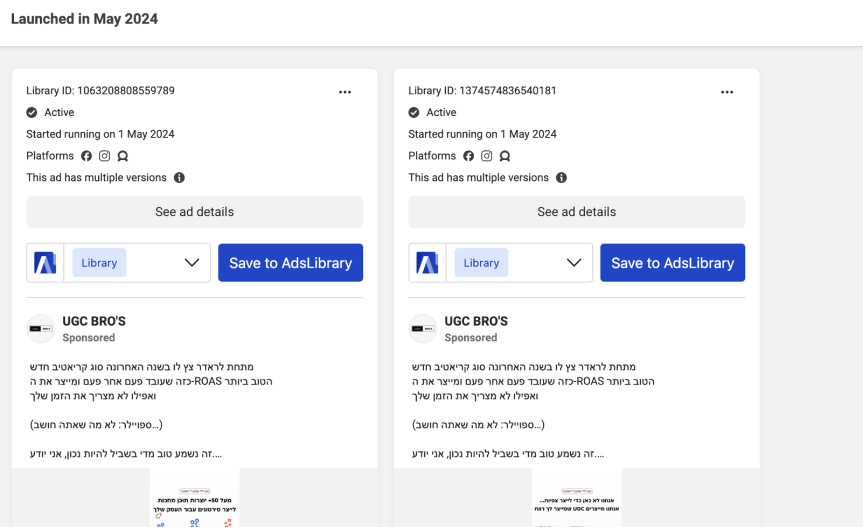Click multiple versions info icon, first ad
The image size is (864, 528).
(180, 178)
